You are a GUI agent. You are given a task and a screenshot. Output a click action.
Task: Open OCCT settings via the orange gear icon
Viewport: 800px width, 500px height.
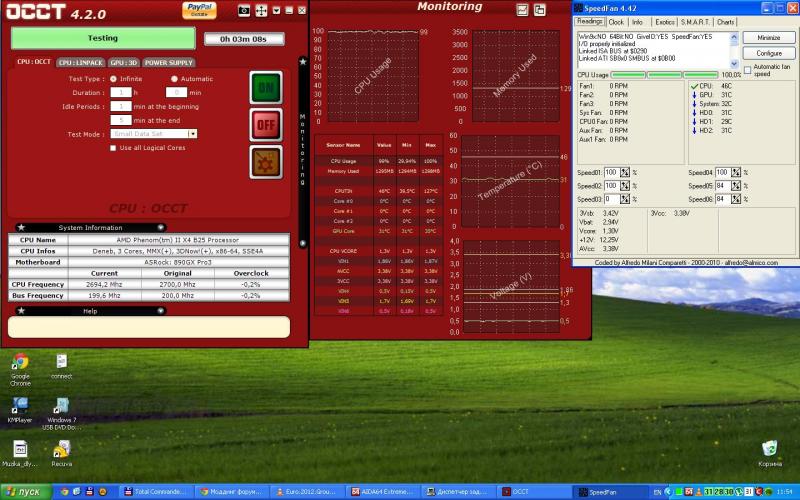[x=266, y=162]
